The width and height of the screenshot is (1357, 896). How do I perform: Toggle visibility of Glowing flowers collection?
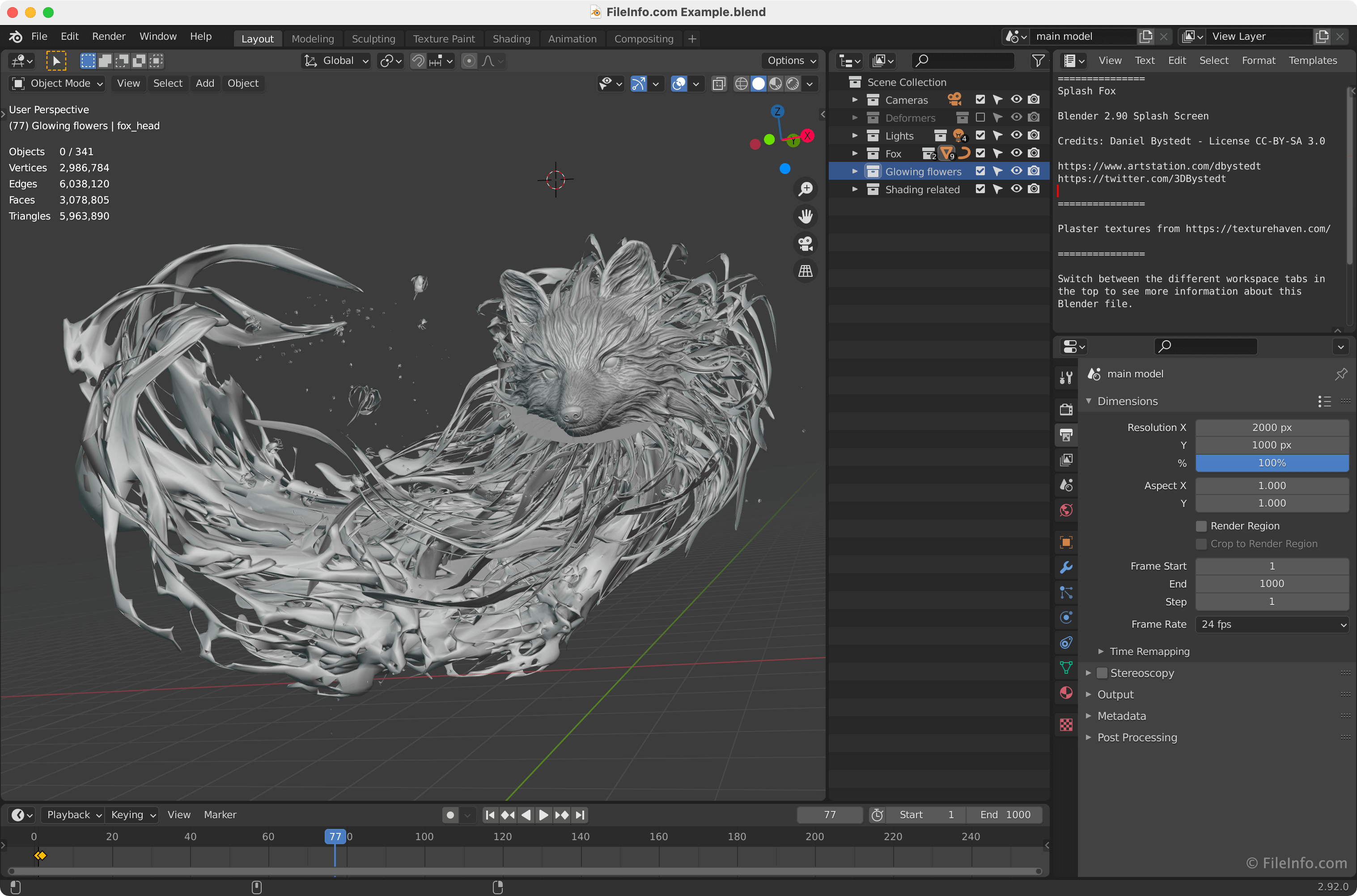1017,171
